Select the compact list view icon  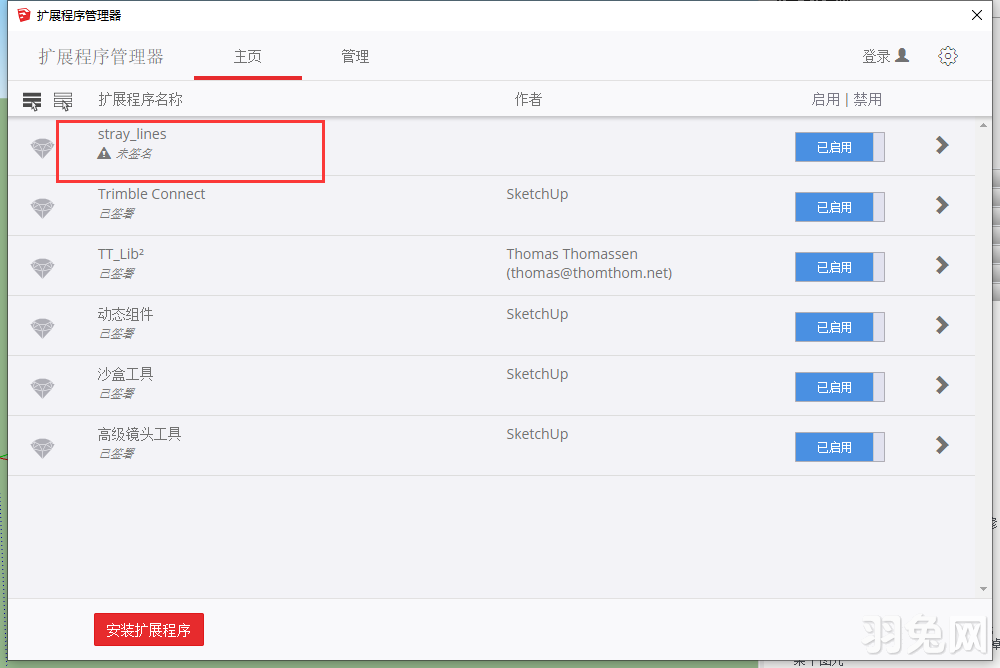point(32,100)
